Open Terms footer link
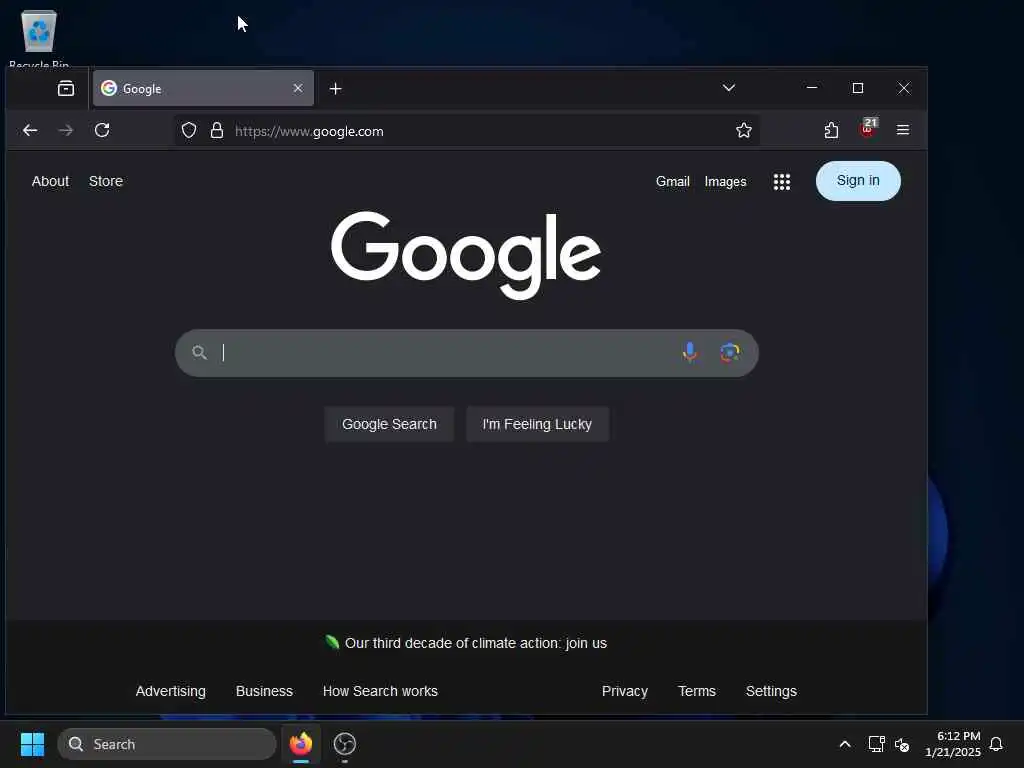Image resolution: width=1024 pixels, height=768 pixels. pyautogui.click(x=697, y=691)
